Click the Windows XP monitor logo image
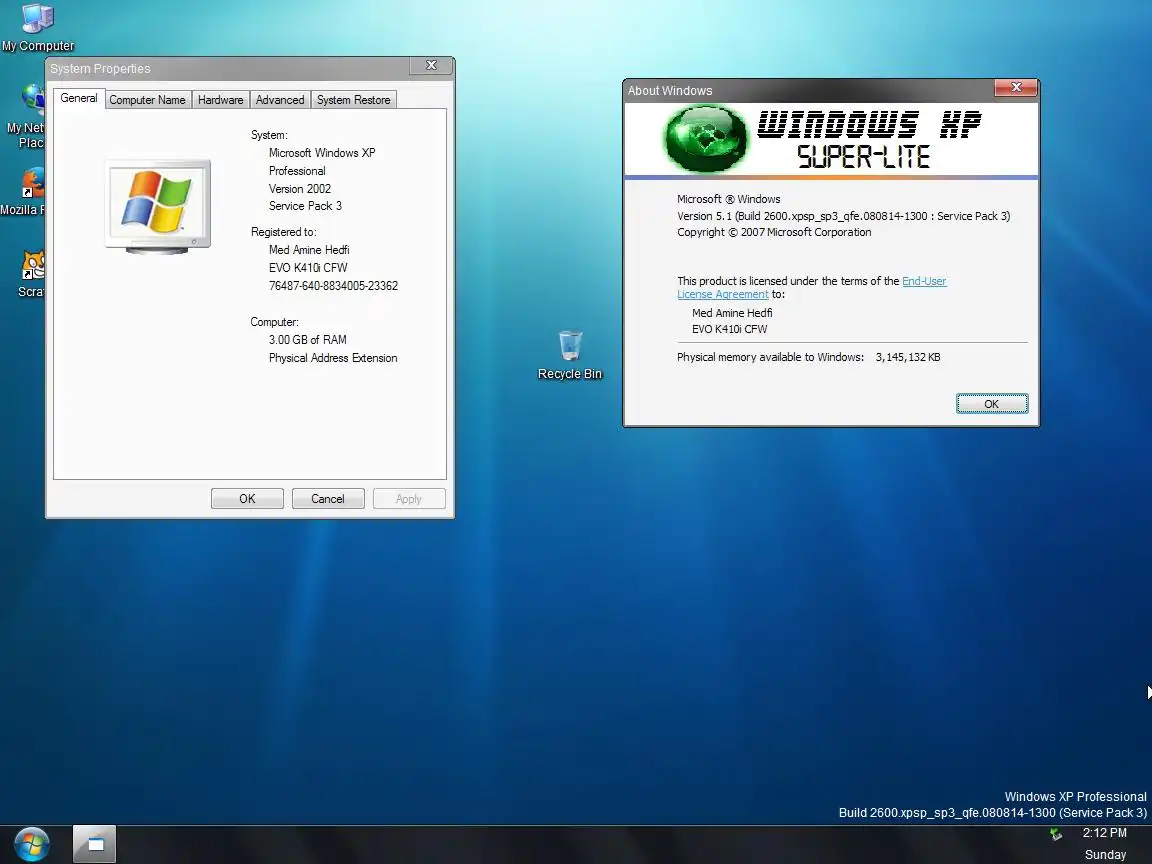Screen dimensions: 1152x864 coord(158,206)
